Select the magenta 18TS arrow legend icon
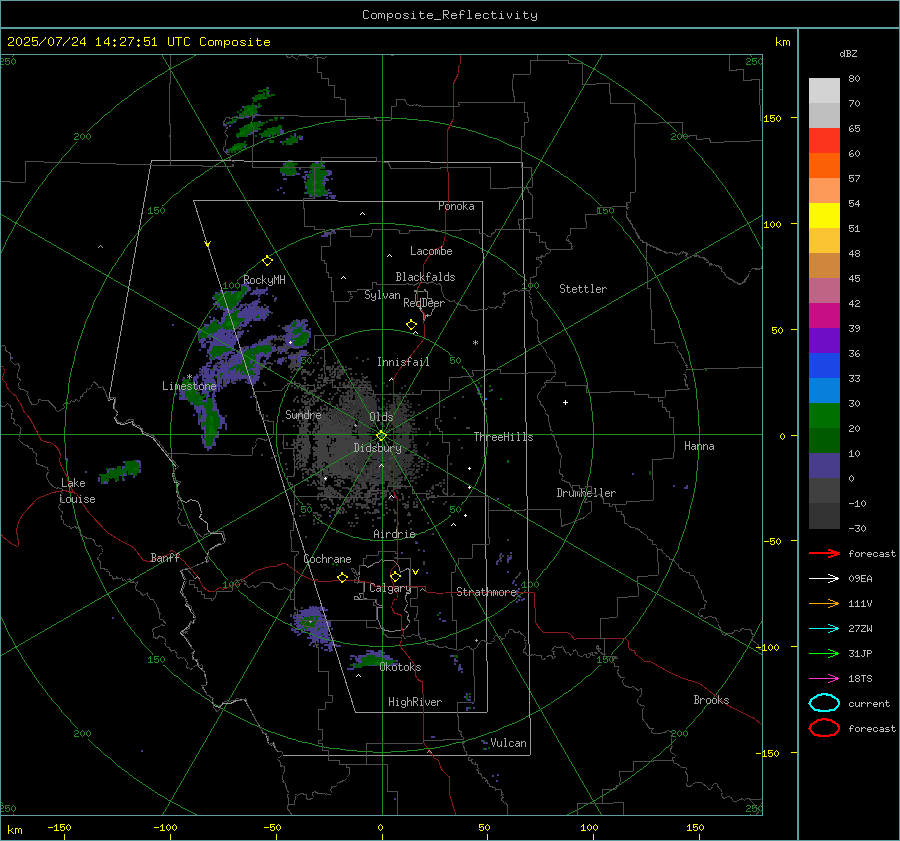Image resolution: width=900 pixels, height=841 pixels. point(824,679)
